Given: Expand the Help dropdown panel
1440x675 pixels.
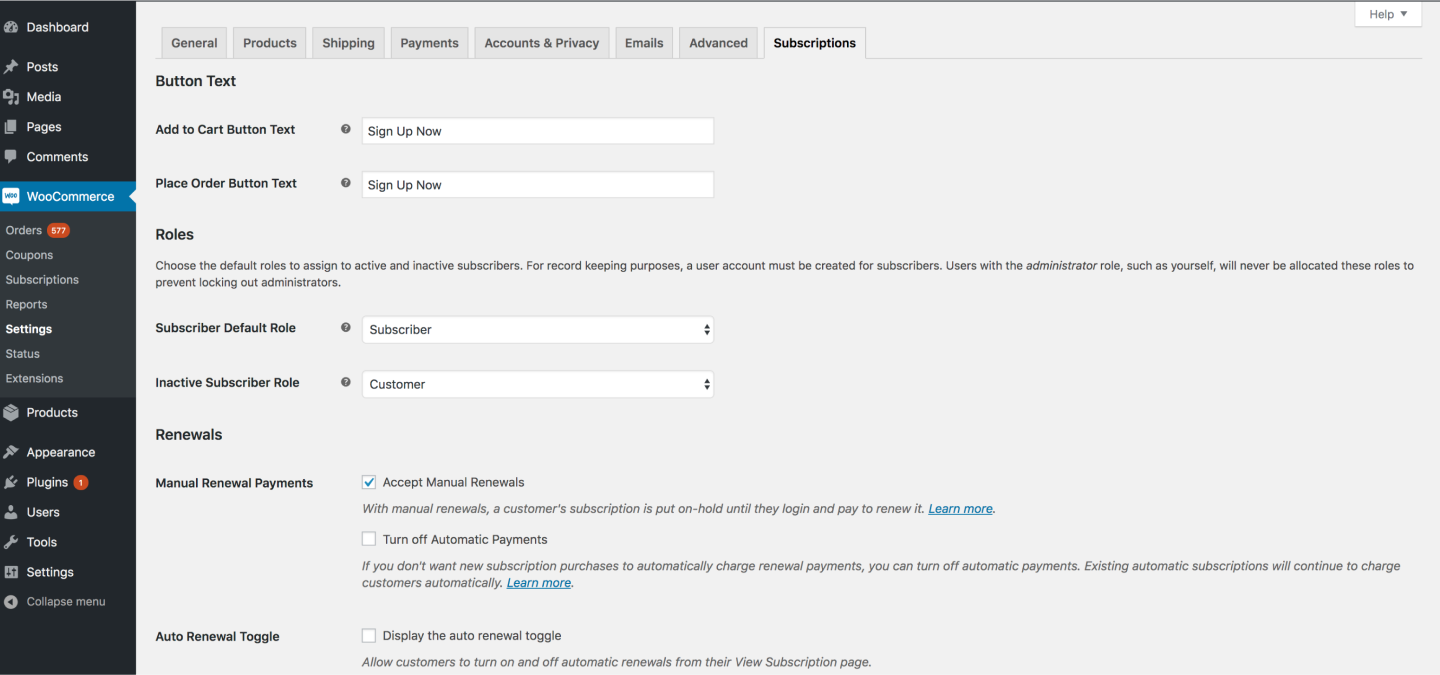Looking at the screenshot, I should (1388, 14).
